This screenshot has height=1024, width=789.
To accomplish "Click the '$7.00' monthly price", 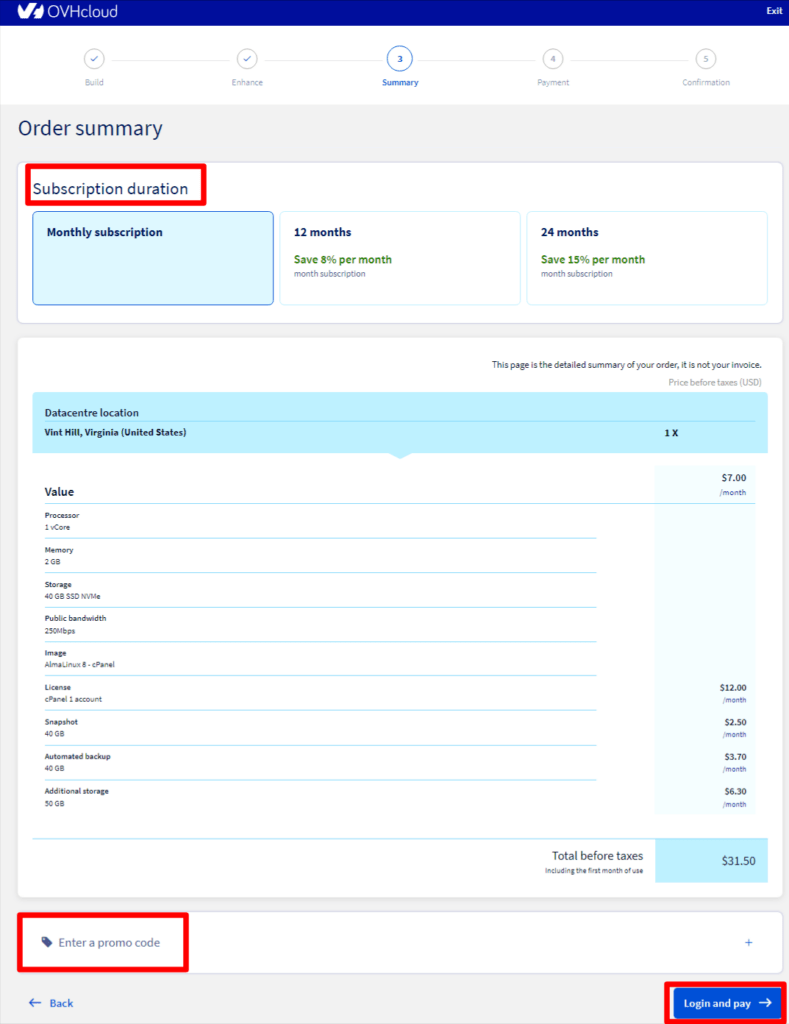I will 733,478.
